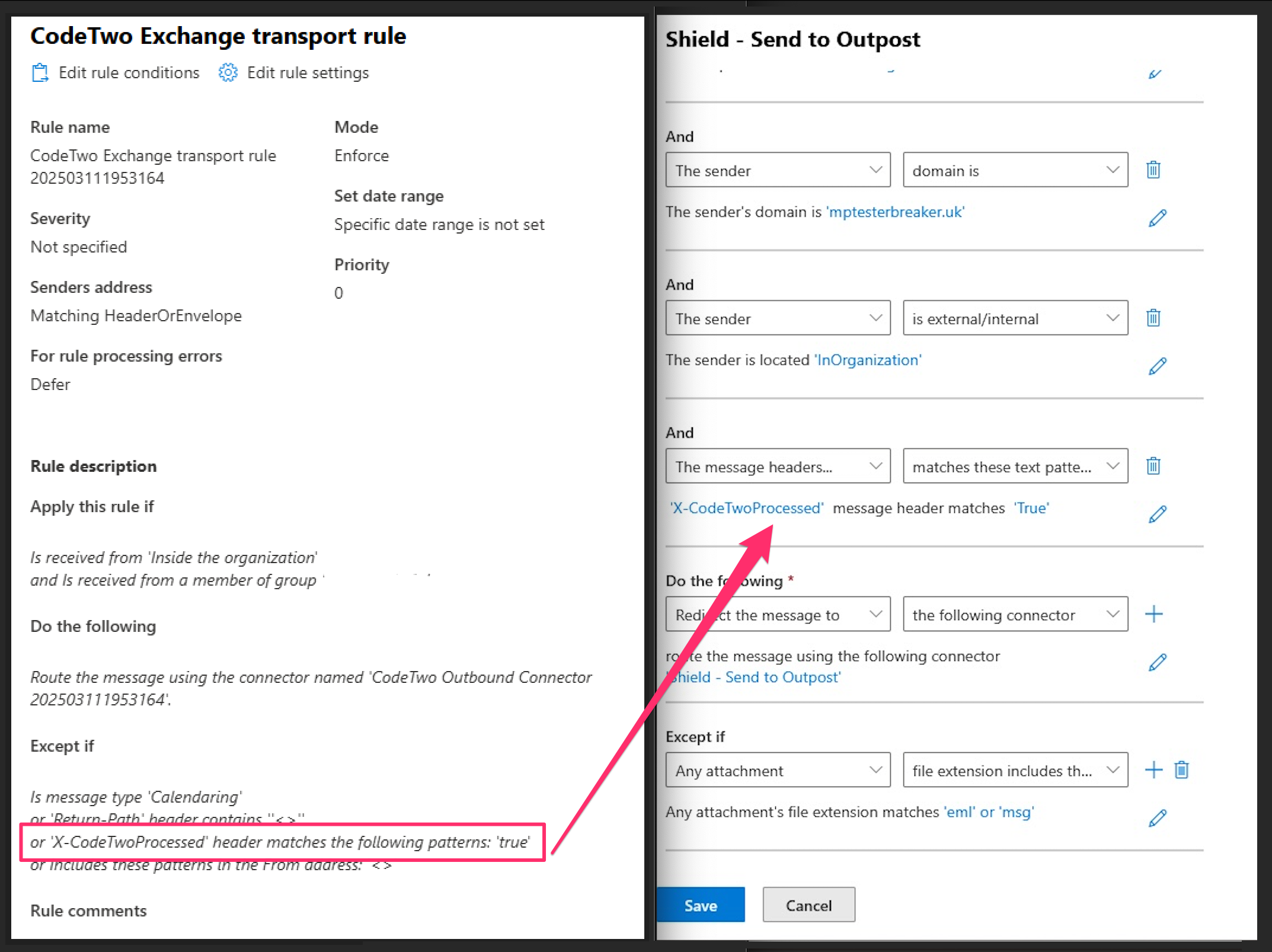Click the 'InOrganization' link
This screenshot has width=1272, height=952.
click(868, 360)
